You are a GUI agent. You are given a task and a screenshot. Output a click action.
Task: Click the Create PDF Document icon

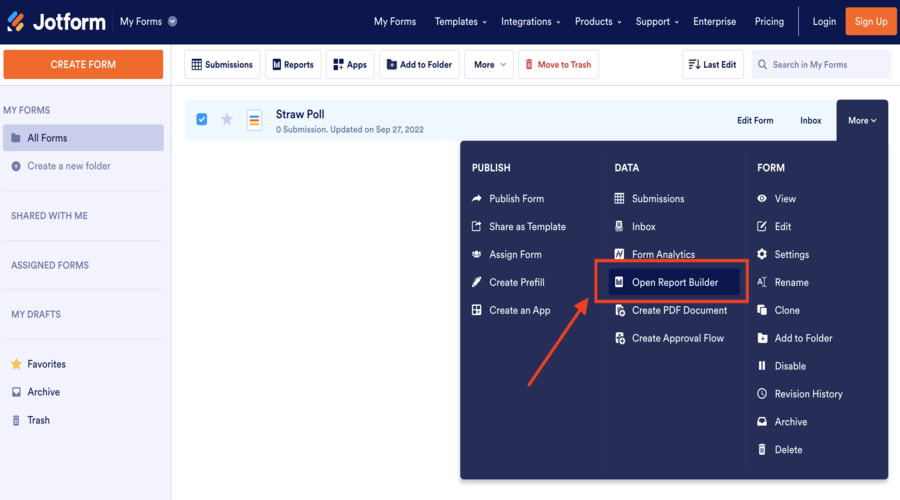point(620,310)
